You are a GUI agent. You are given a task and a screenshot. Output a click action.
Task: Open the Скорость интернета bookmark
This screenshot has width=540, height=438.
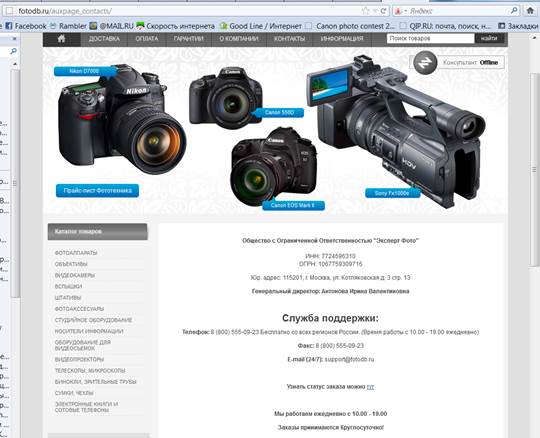coord(176,26)
